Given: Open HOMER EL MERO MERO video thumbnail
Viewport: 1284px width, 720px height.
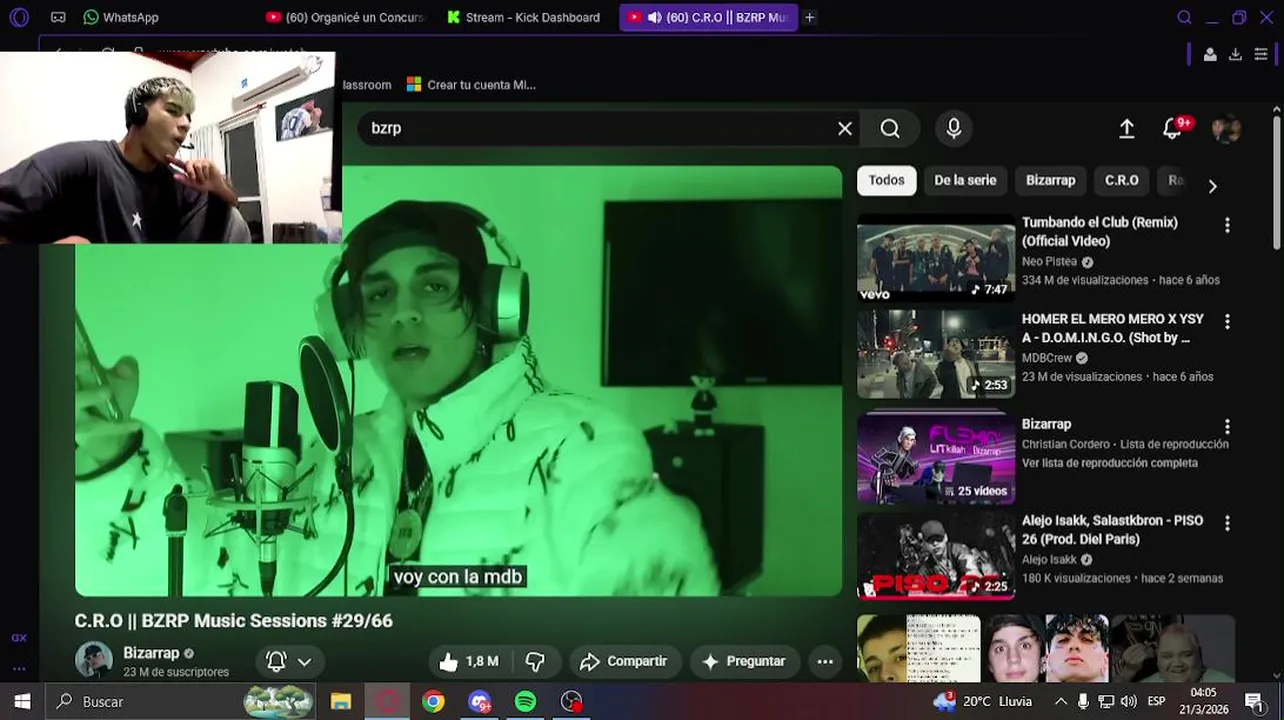Looking at the screenshot, I should pos(936,354).
